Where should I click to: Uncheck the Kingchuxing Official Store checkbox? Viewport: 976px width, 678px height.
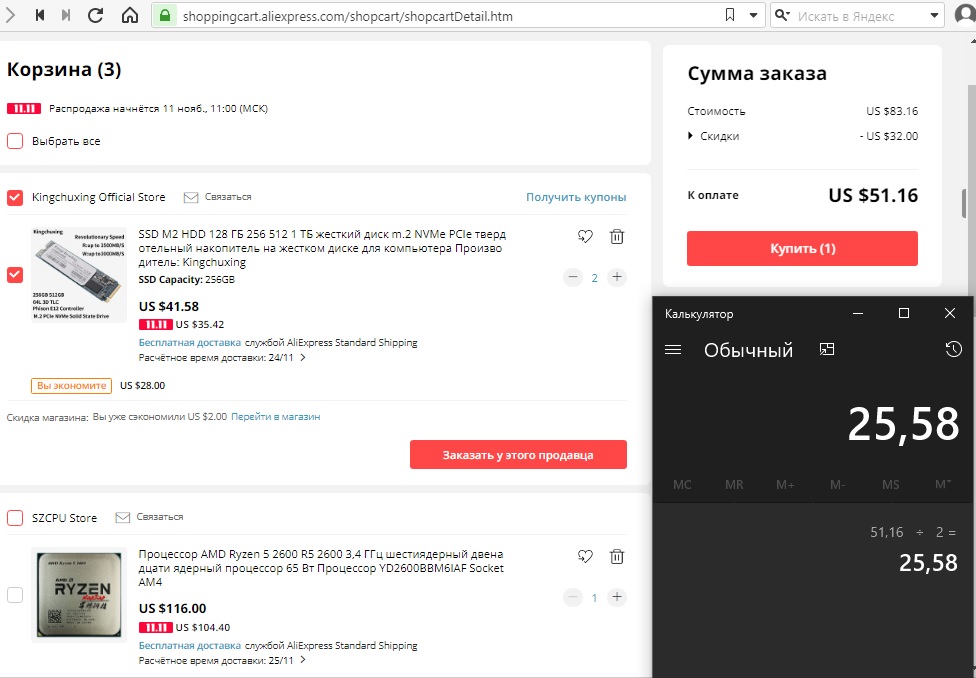pyautogui.click(x=15, y=197)
